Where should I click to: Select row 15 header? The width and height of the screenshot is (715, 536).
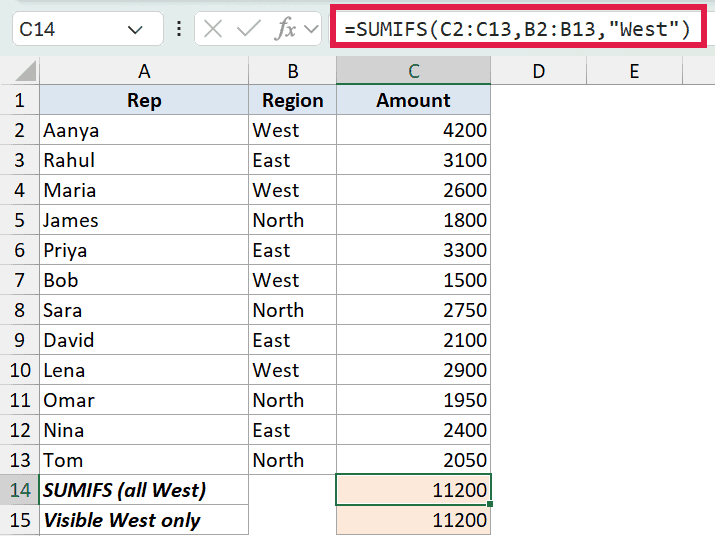point(20,520)
